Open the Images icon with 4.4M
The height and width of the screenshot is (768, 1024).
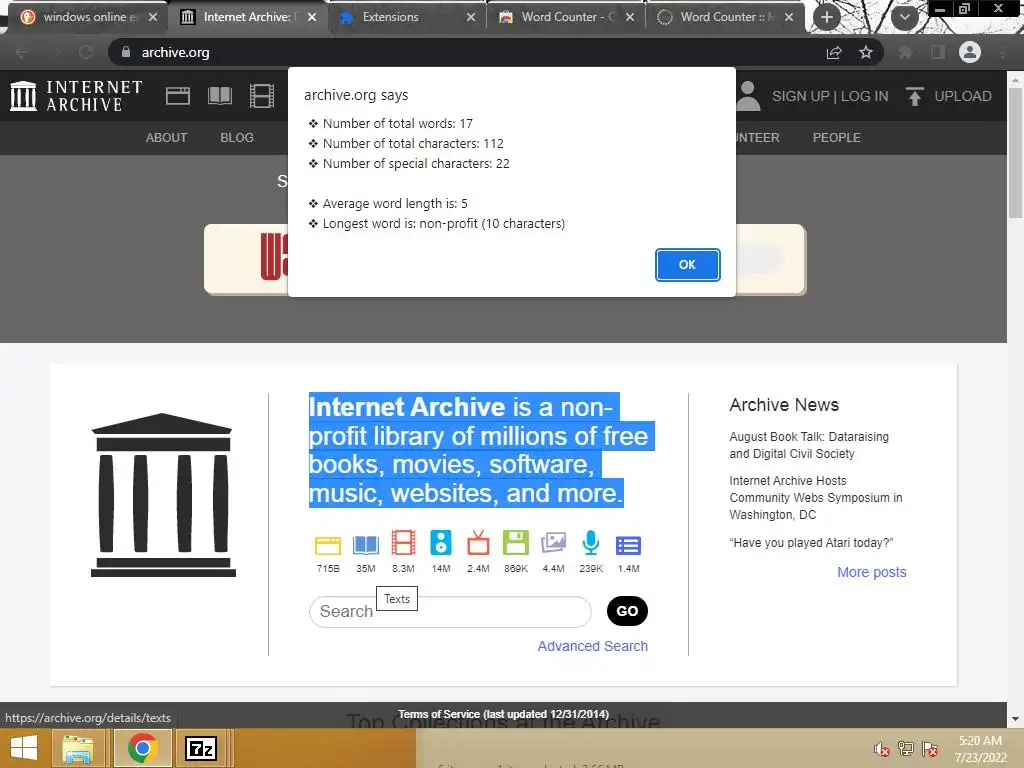coord(553,543)
